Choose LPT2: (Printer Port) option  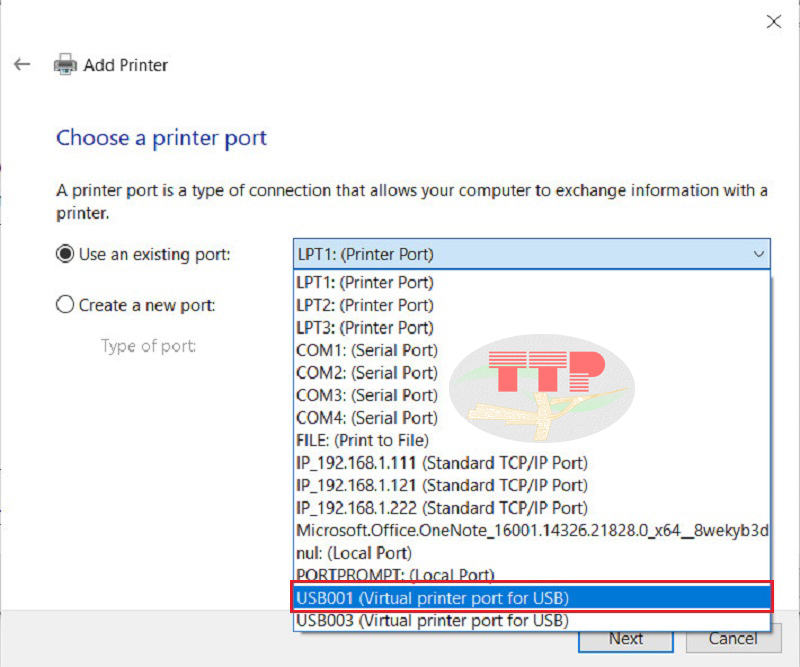532,305
